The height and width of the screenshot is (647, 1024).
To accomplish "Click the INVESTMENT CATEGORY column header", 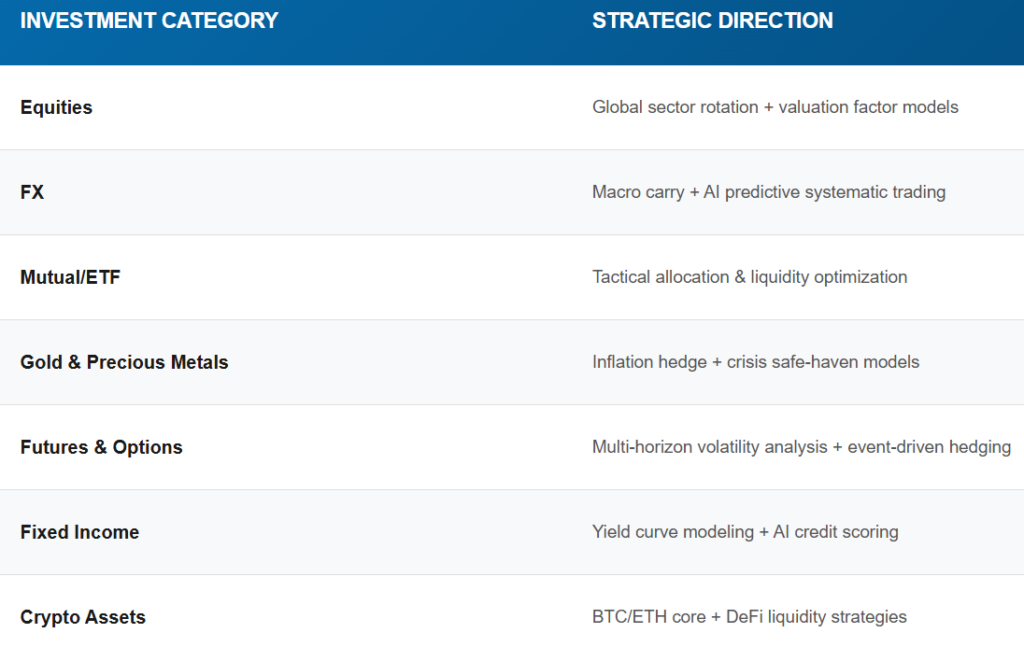I will 149,21.
